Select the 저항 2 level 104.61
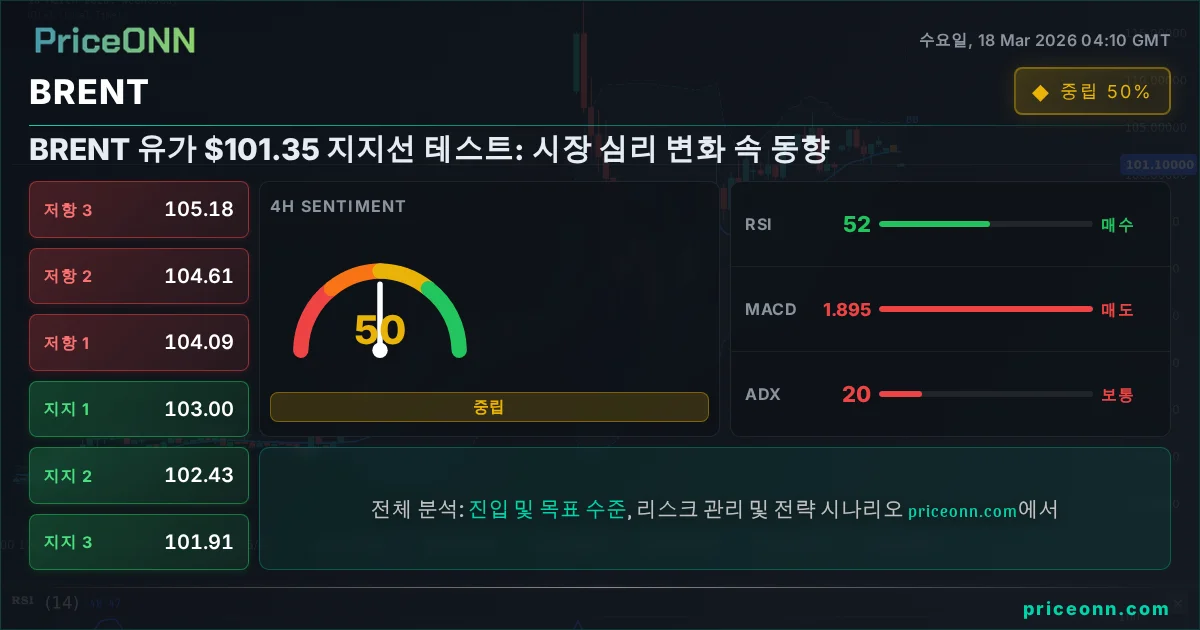This screenshot has width=1200, height=630. (x=139, y=276)
